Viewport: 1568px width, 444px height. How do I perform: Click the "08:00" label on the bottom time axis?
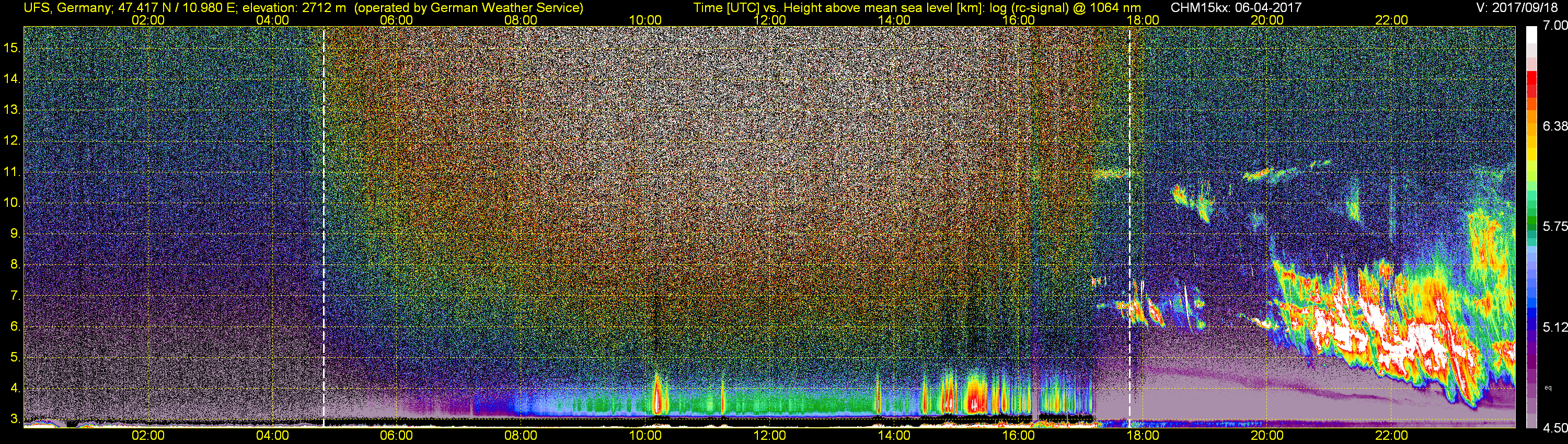pyautogui.click(x=521, y=436)
